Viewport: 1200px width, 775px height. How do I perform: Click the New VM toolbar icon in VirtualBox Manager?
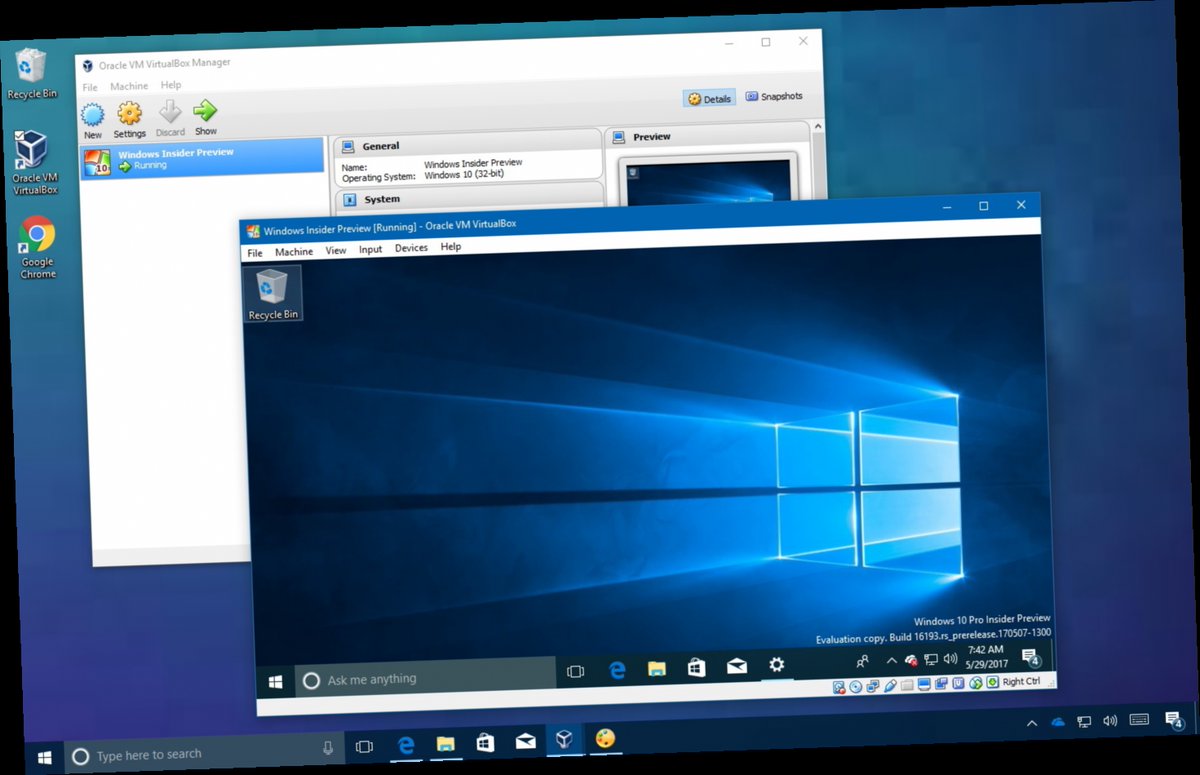(93, 113)
